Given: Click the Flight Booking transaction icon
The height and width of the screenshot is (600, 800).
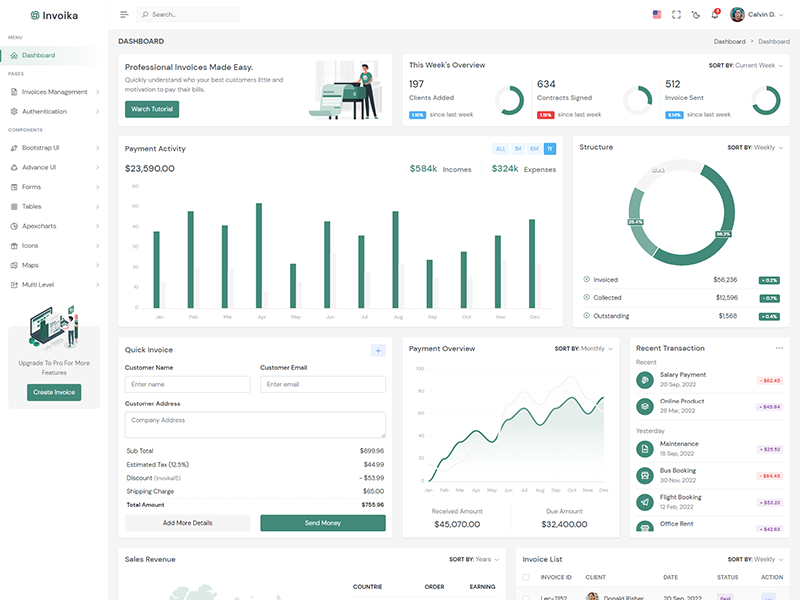Looking at the screenshot, I should click(645, 502).
